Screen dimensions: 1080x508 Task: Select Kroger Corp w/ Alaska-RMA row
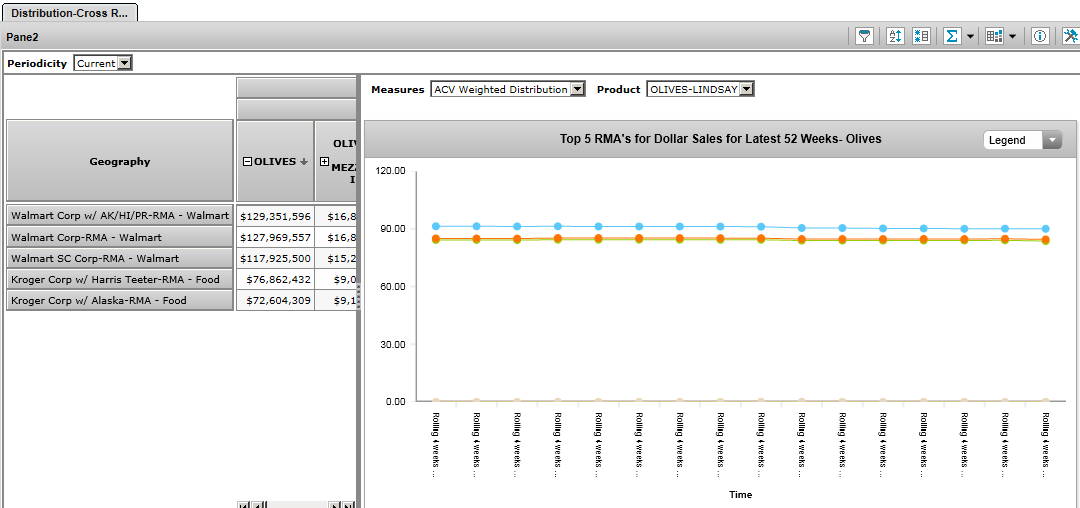pyautogui.click(x=120, y=300)
